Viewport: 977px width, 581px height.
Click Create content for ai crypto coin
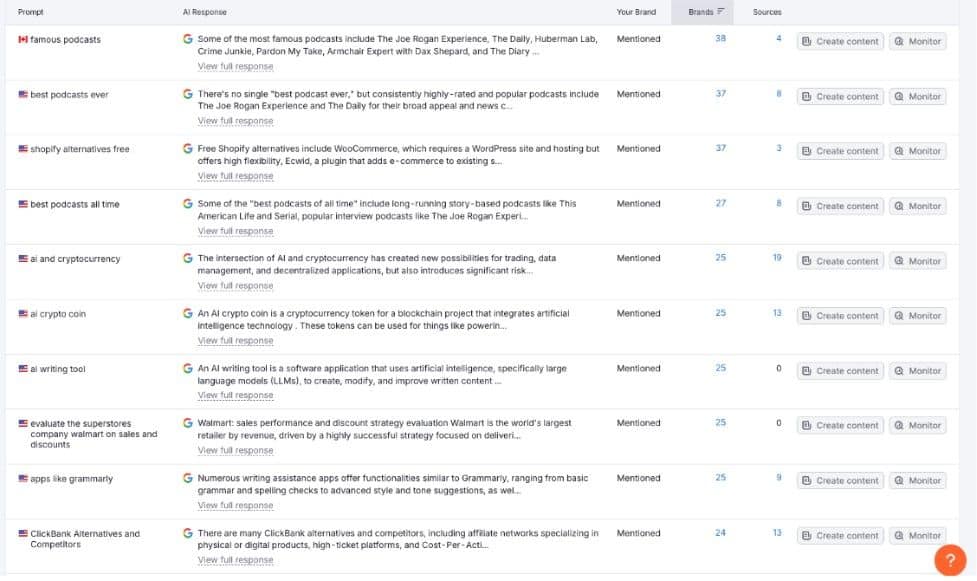tap(840, 316)
